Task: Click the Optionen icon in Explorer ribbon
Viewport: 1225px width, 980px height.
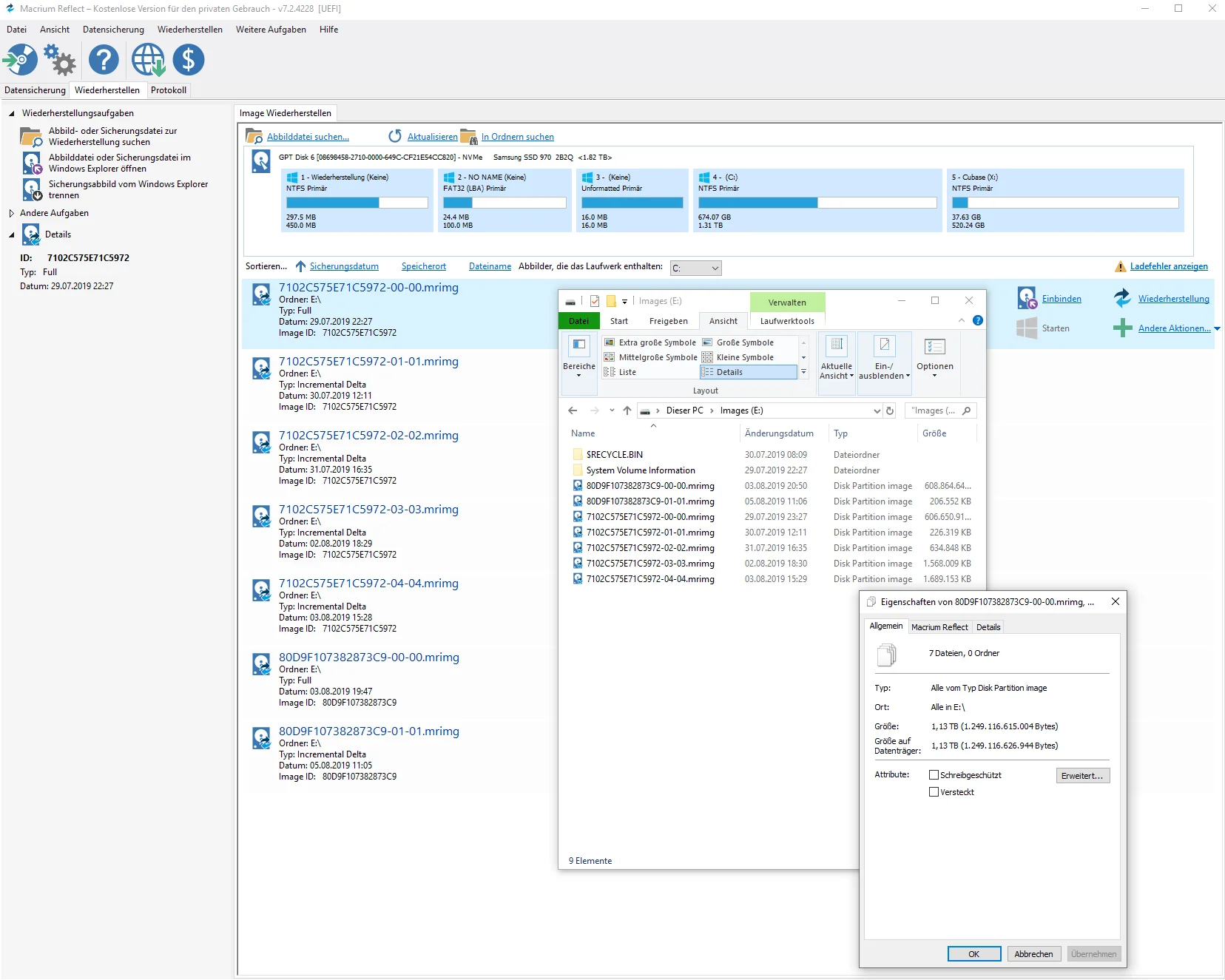Action: [935, 346]
